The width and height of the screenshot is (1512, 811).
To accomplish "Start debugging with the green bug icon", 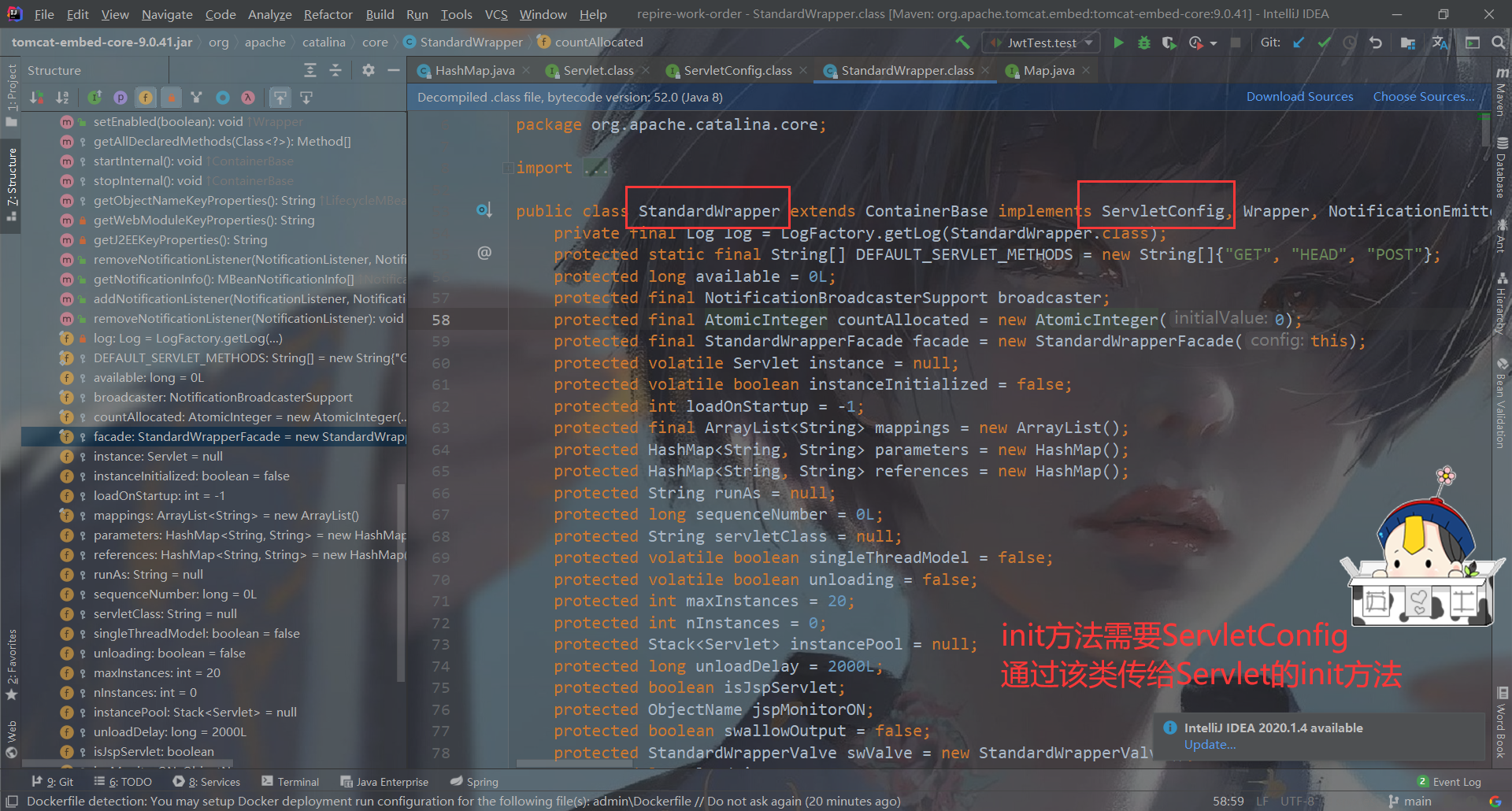I will coord(1144,43).
